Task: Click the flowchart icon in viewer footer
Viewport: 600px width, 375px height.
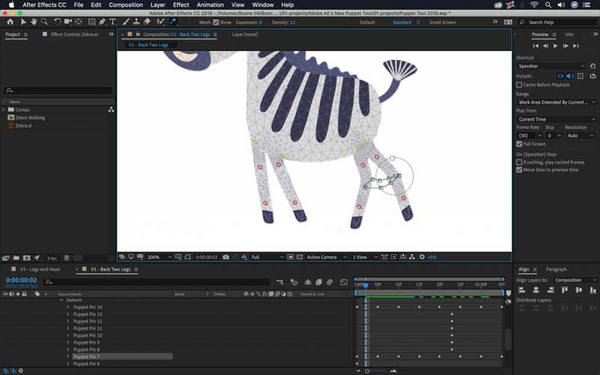Action: point(412,257)
